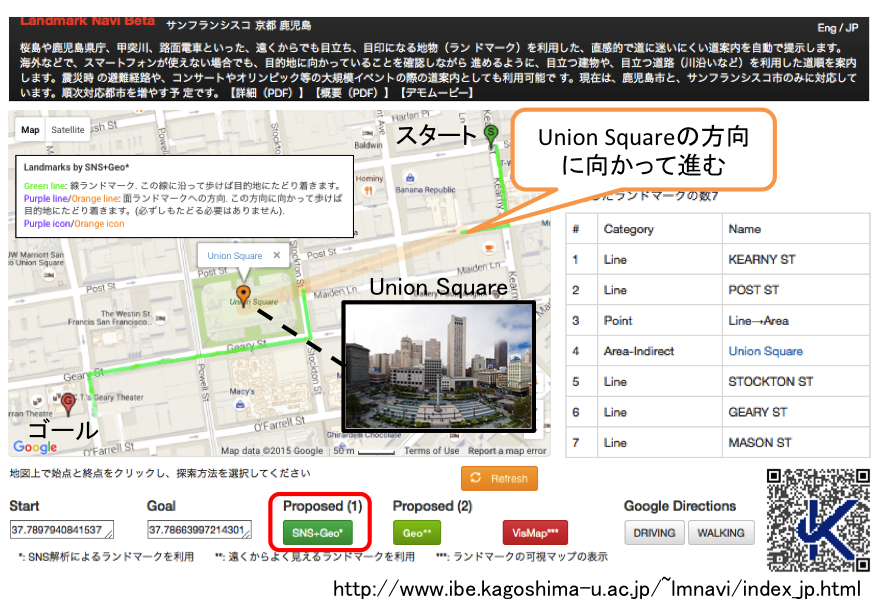
Task: Click the MASON ST table cell
Action: [x=795, y=442]
